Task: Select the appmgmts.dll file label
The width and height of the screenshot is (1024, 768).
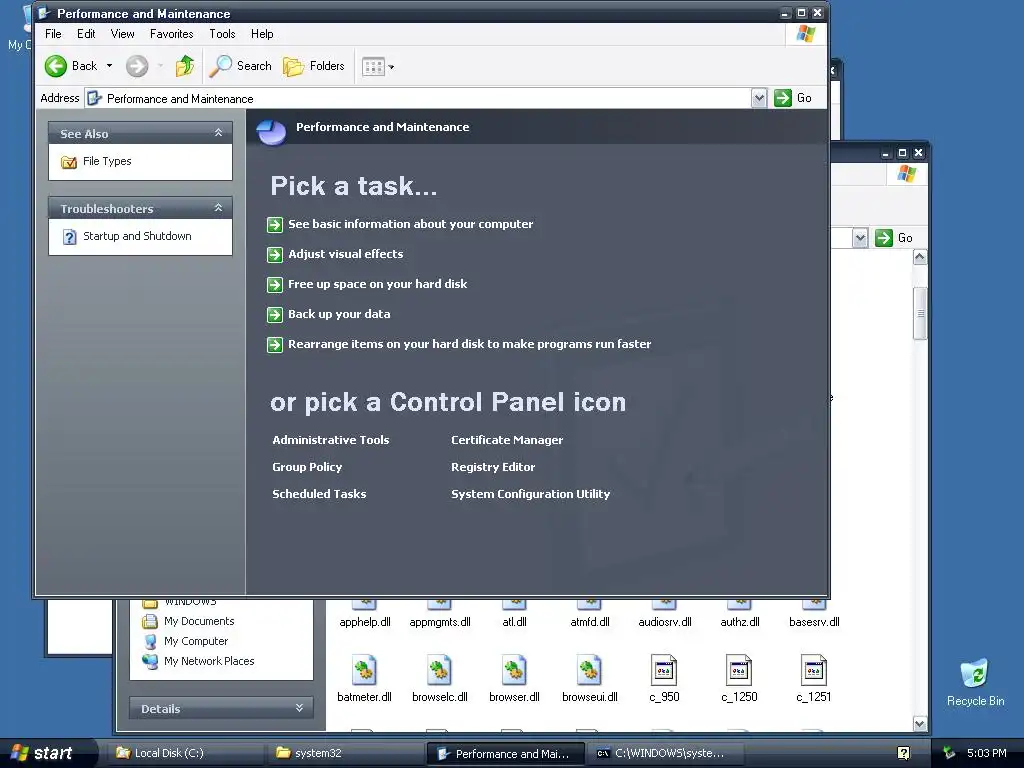Action: 440,622
